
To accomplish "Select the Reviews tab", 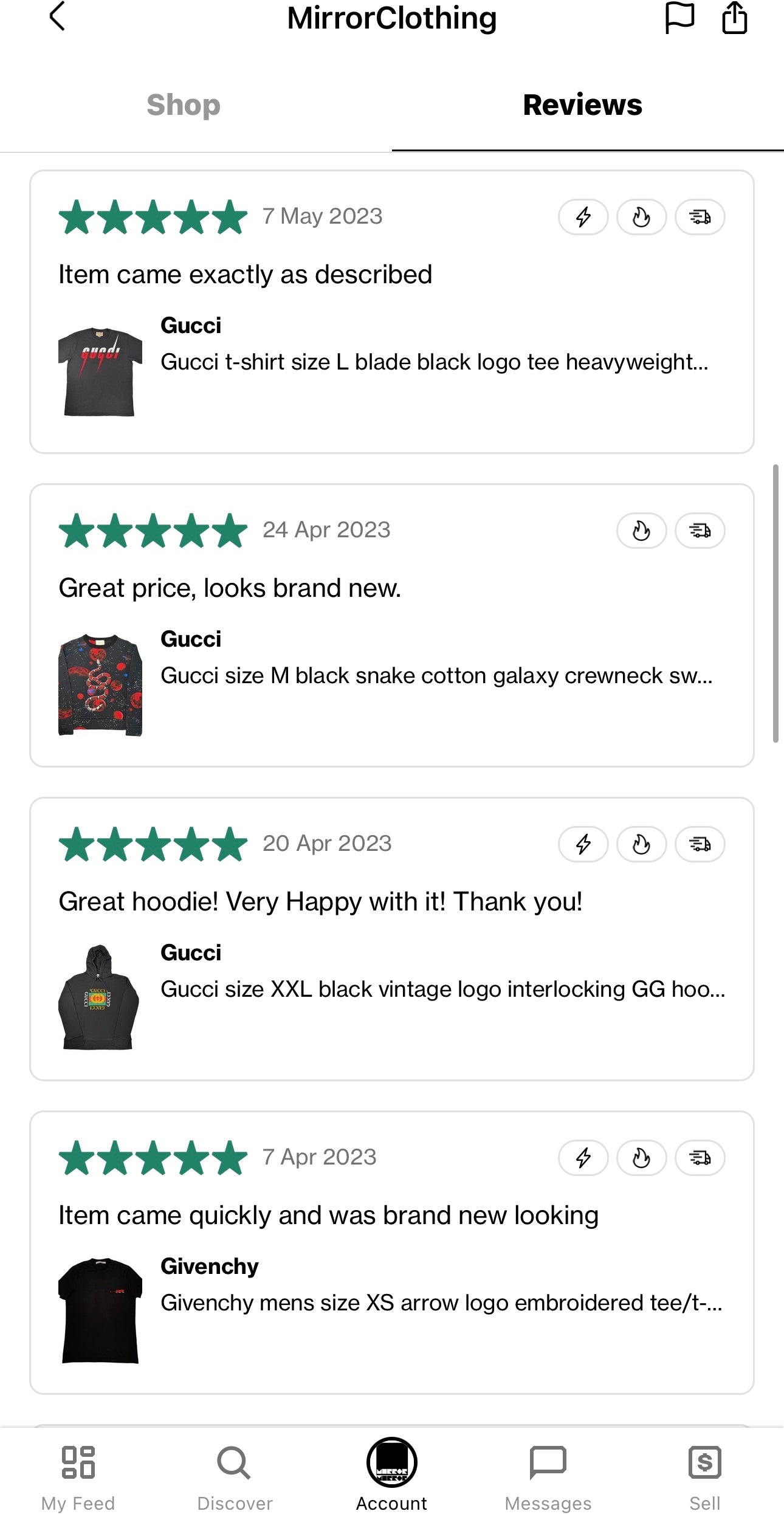I will tap(582, 105).
